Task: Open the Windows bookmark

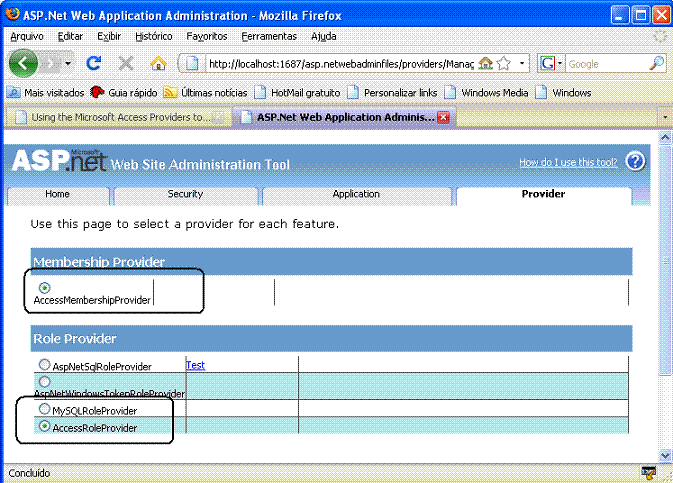Action: tap(563, 93)
